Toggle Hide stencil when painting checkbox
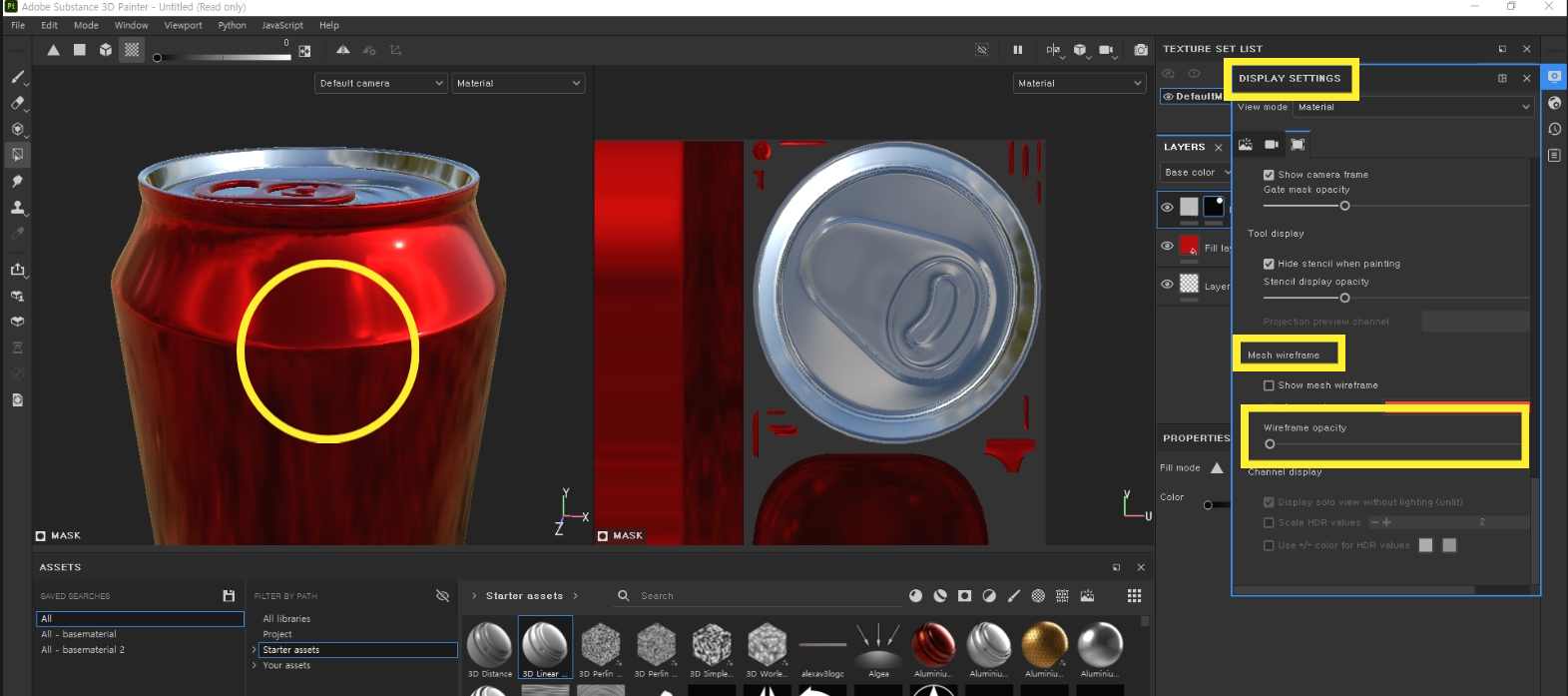Viewport: 1568px width, 696px height. [x=1269, y=265]
